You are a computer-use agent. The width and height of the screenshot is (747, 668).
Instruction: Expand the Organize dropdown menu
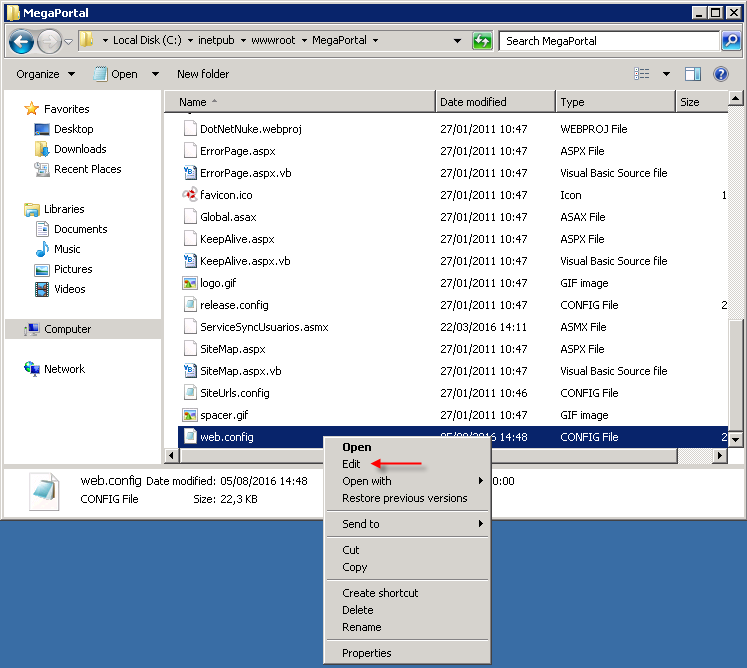pyautogui.click(x=45, y=74)
